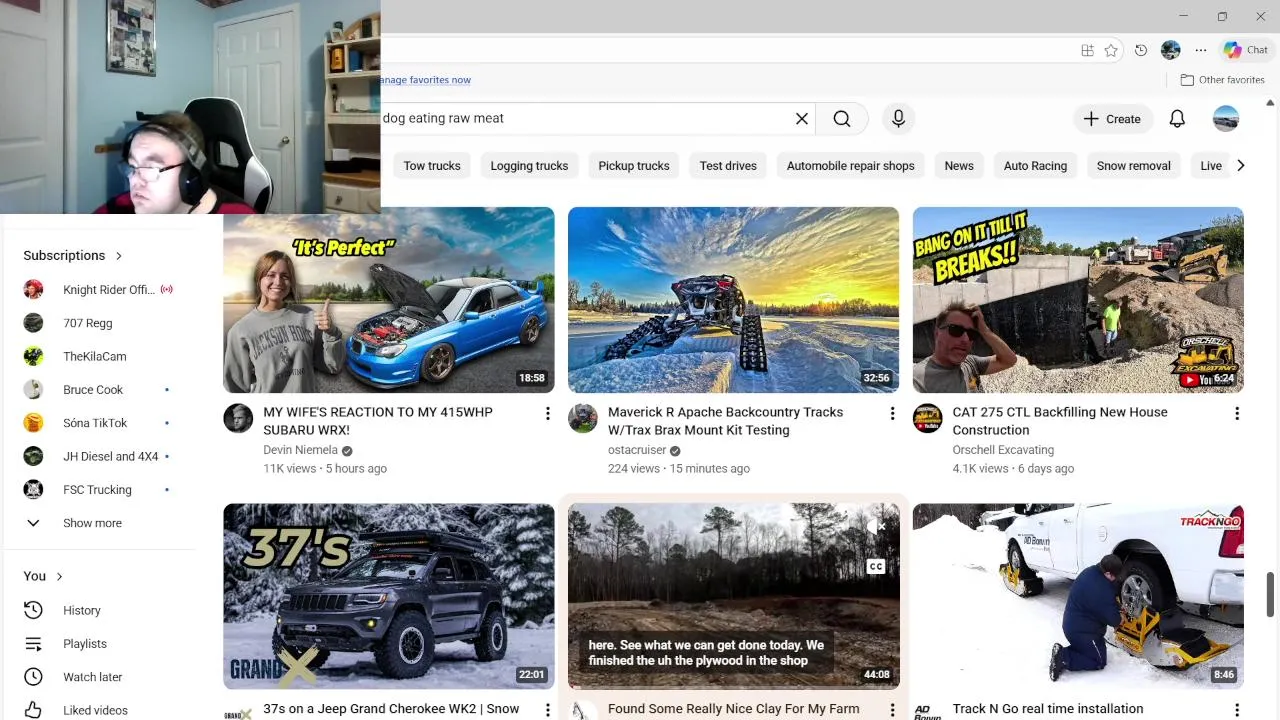1280x720 pixels.
Task: Start voice search with the microphone icon
Action: (x=898, y=118)
